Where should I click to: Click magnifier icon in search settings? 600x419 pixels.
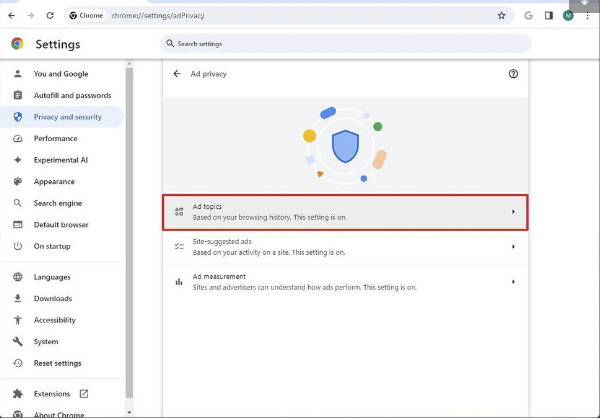tap(170, 43)
